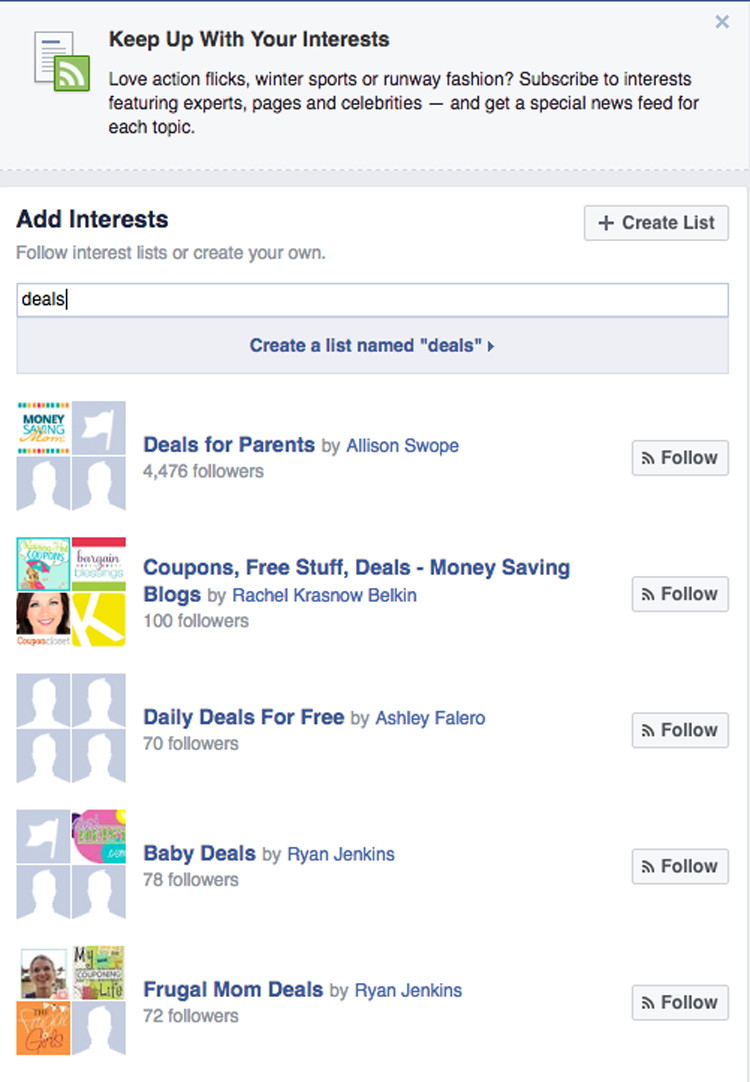Screen dimensions: 750x1082
Task: Click the bargain blessings thumbnail image
Action: tap(99, 564)
